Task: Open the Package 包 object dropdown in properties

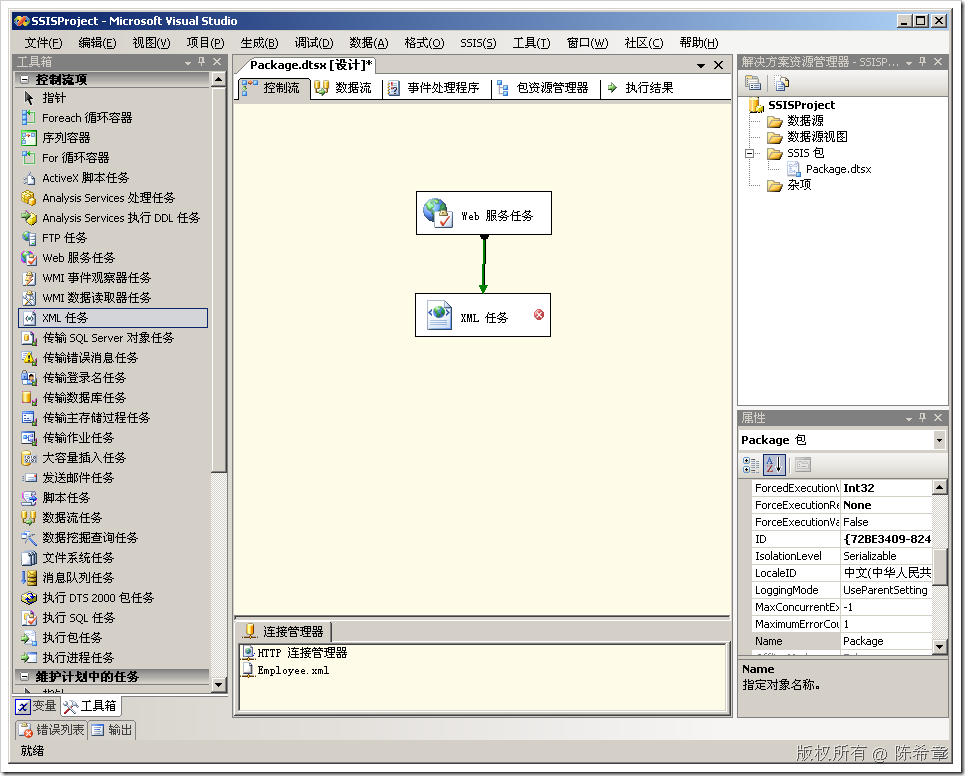Action: coord(939,440)
